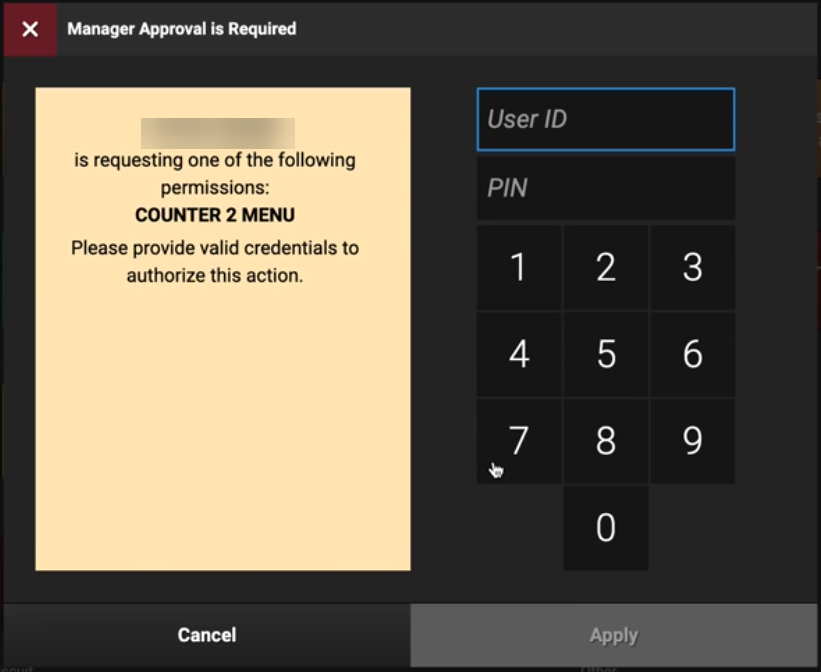This screenshot has height=672, width=821.
Task: Click the Manager Approval is Required title
Action: 181,29
